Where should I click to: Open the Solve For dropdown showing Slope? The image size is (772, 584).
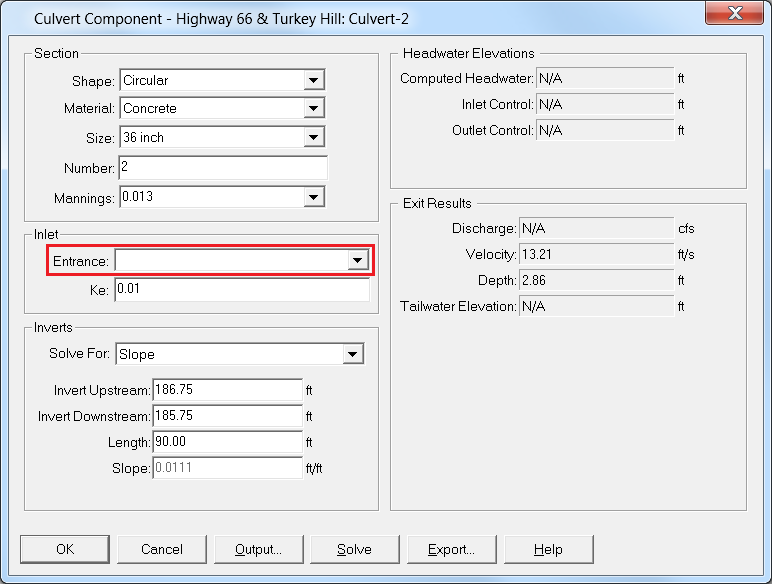click(240, 354)
